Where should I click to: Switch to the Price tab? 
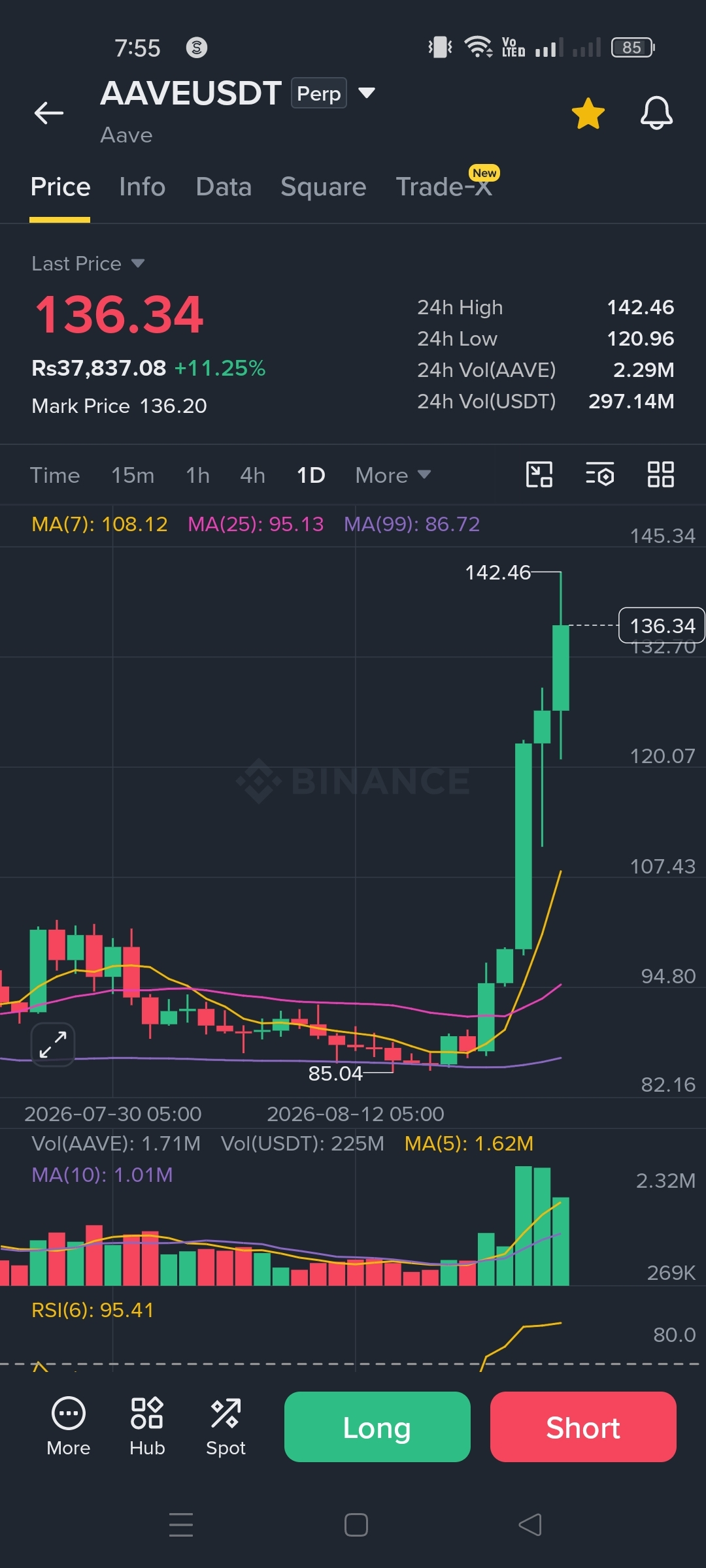click(60, 187)
